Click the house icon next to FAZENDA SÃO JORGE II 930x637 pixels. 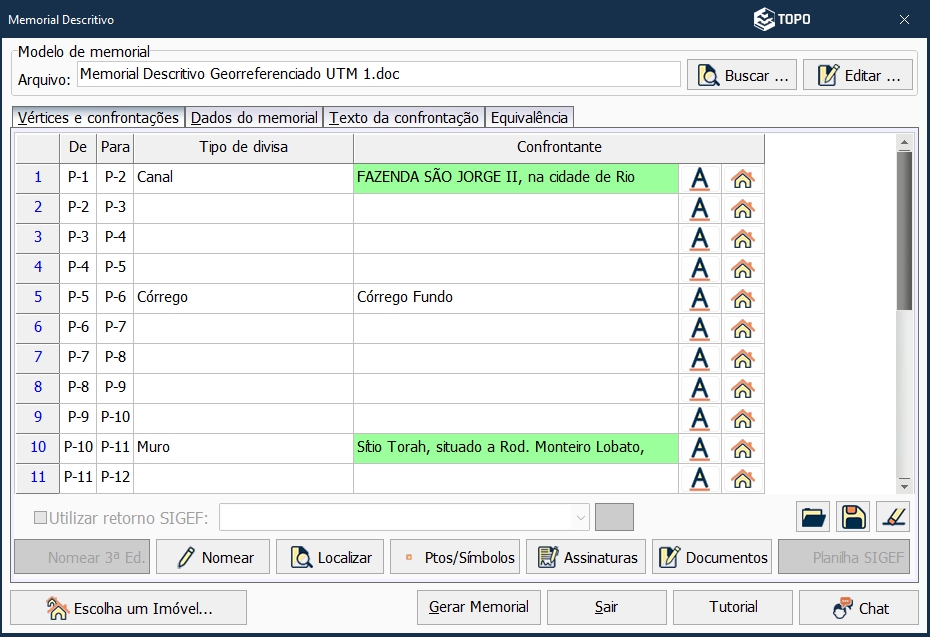740,178
